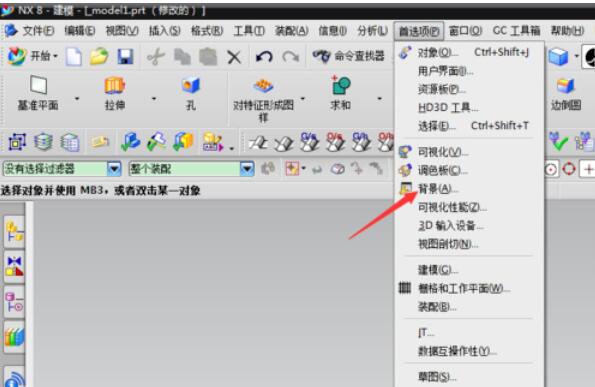This screenshot has width=595, height=387.
Task: Click the green checkmark finish icon
Action: point(559,142)
